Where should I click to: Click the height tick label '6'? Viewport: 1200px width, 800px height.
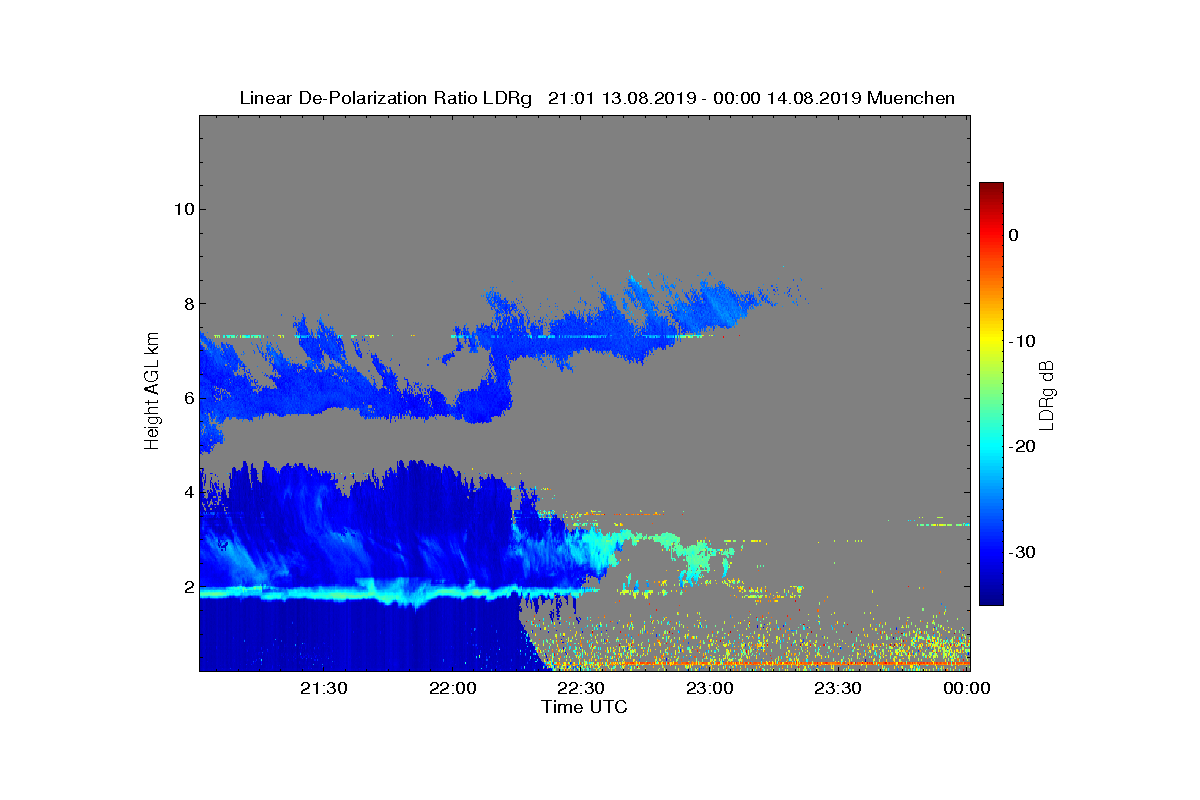tap(187, 398)
